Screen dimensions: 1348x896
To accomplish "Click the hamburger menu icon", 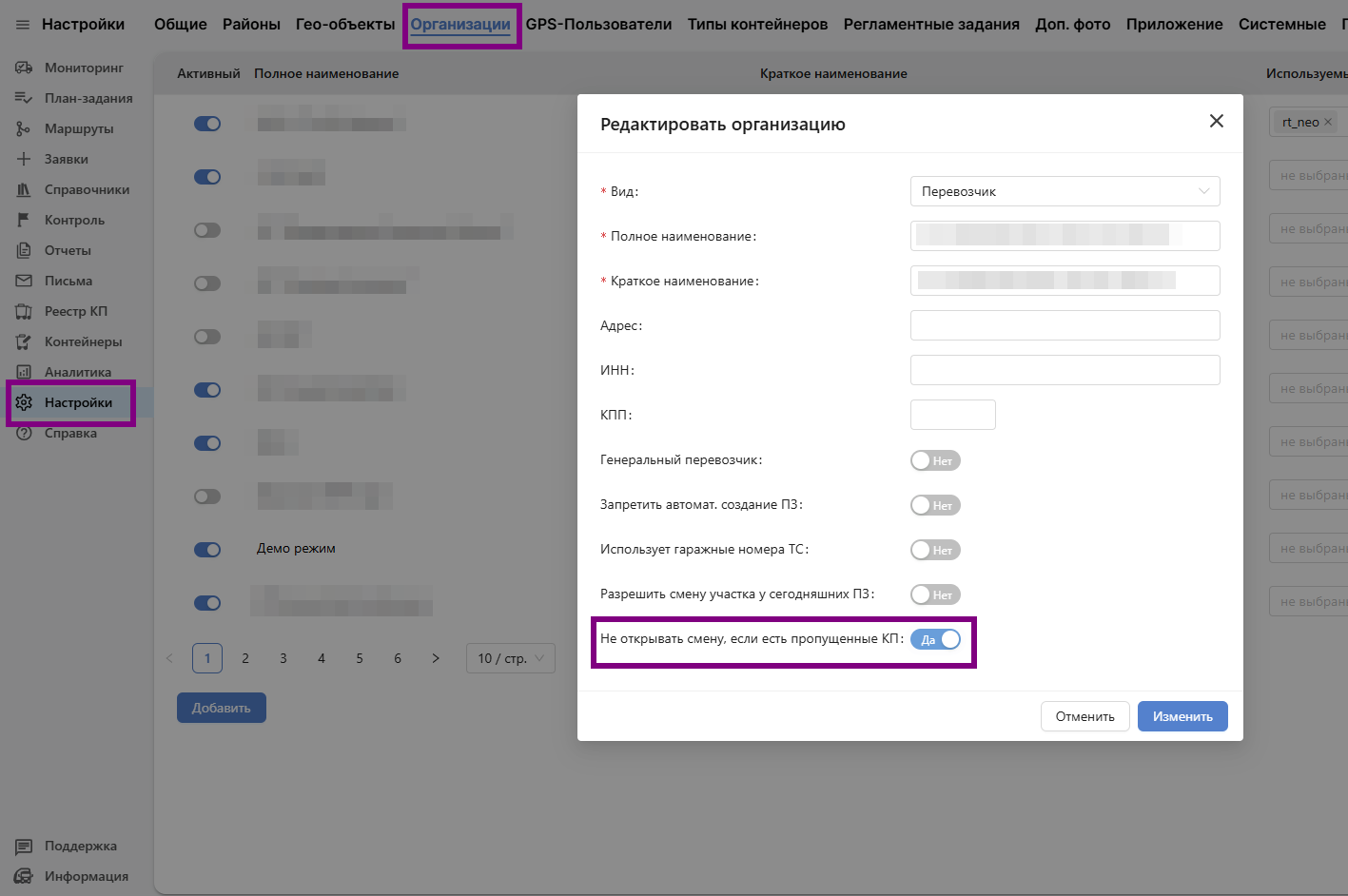I will coord(23,25).
